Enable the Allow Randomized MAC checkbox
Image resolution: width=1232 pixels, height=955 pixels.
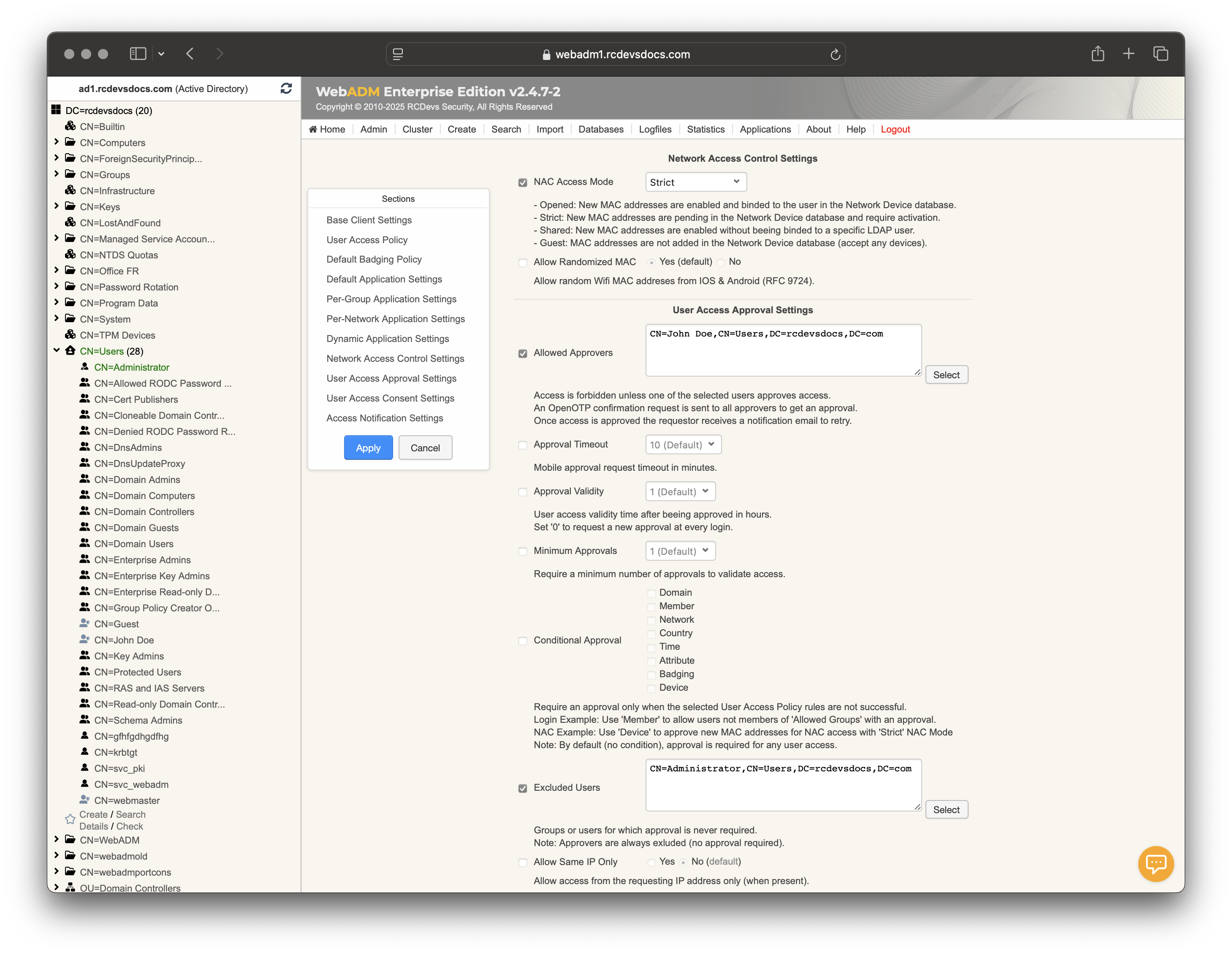coord(522,262)
